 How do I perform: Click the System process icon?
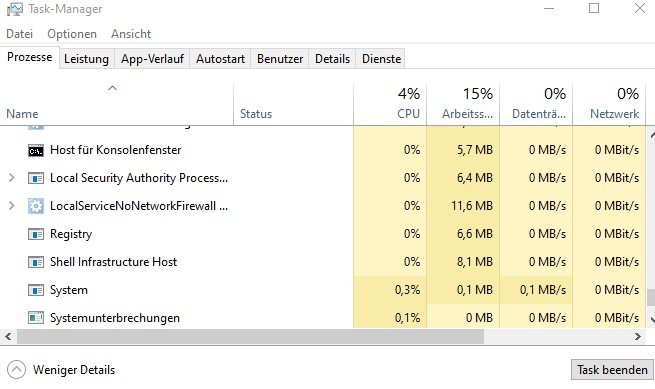click(36, 290)
